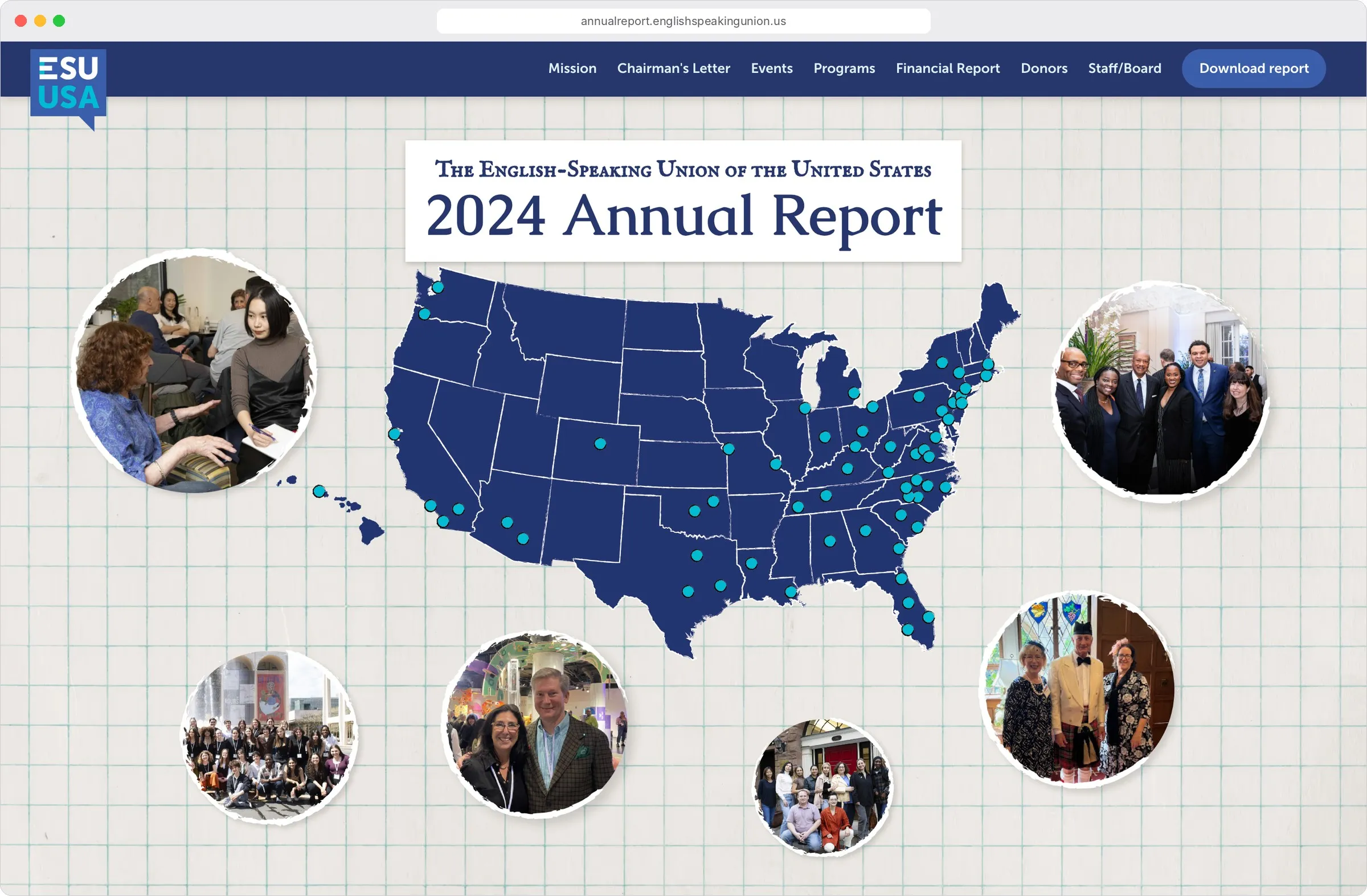Select the Hawaii map marker dot

320,491
